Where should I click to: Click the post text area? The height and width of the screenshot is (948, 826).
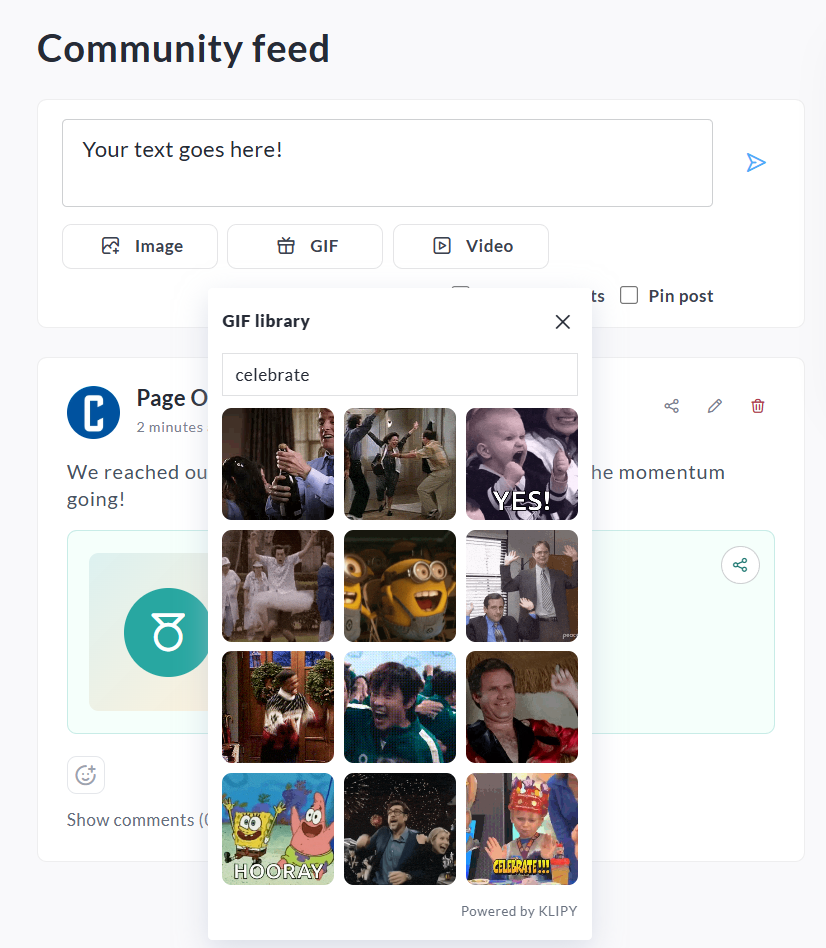[x=387, y=163]
